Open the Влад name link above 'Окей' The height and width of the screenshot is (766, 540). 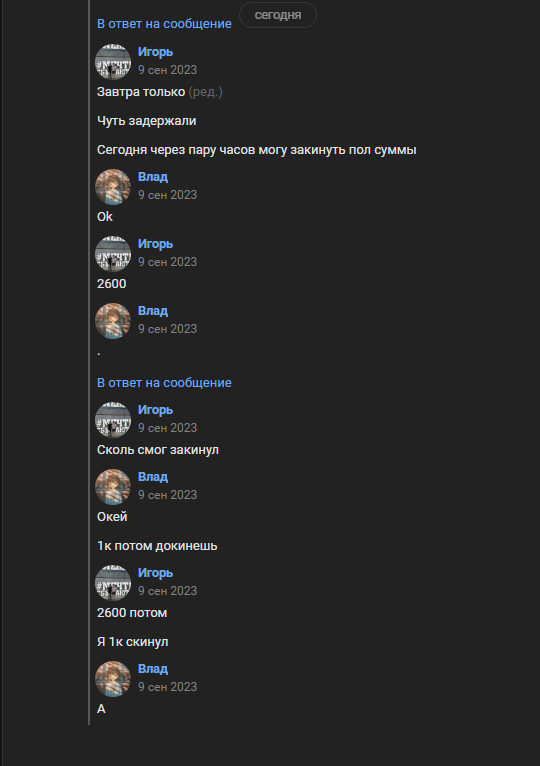153,477
